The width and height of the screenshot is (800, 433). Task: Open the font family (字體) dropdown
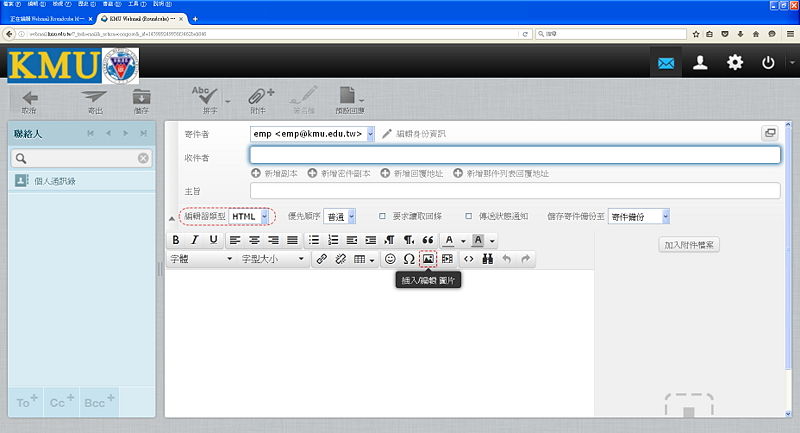[x=201, y=259]
